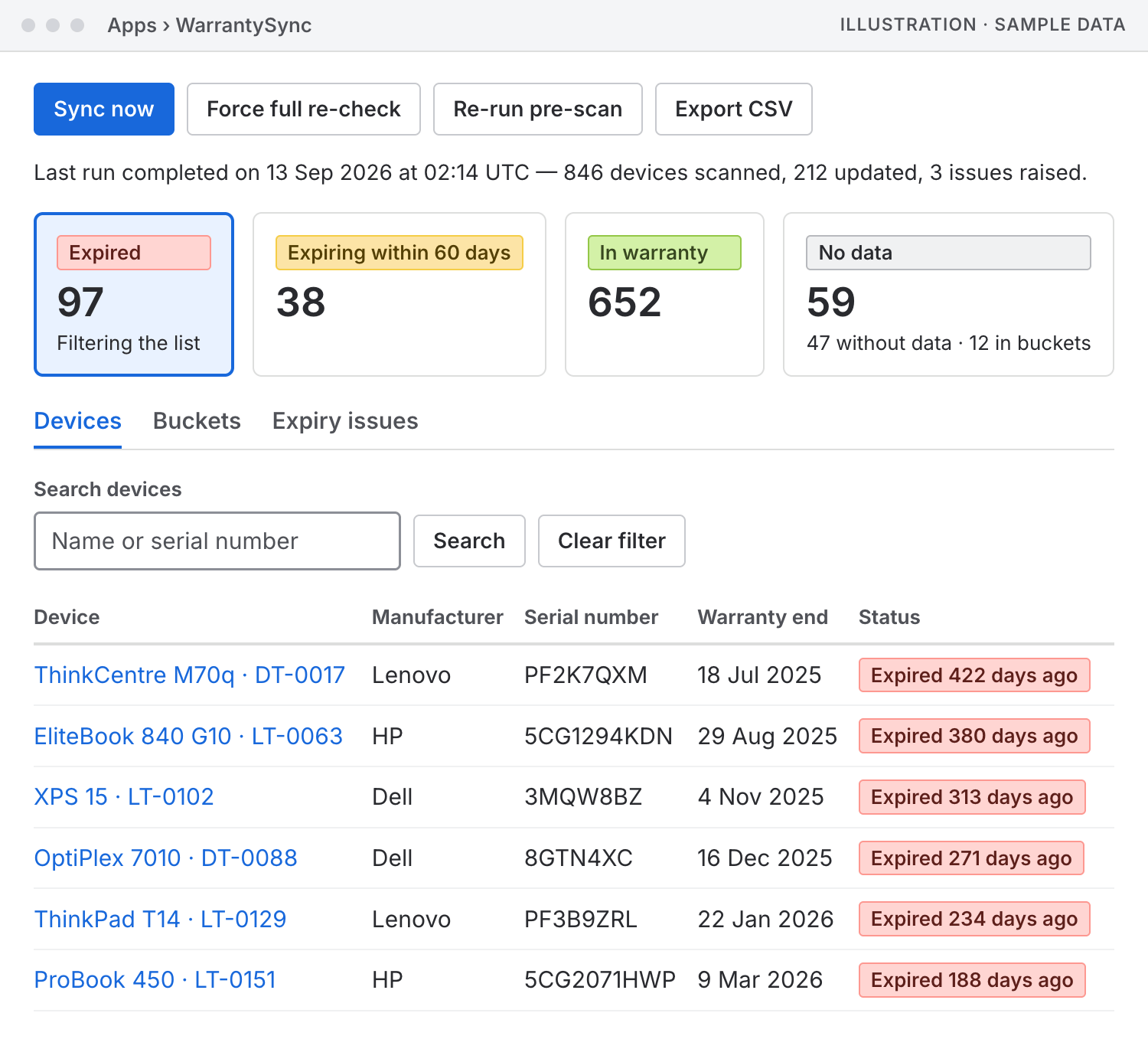Click the Expired 313 days ago badge

pos(972,797)
